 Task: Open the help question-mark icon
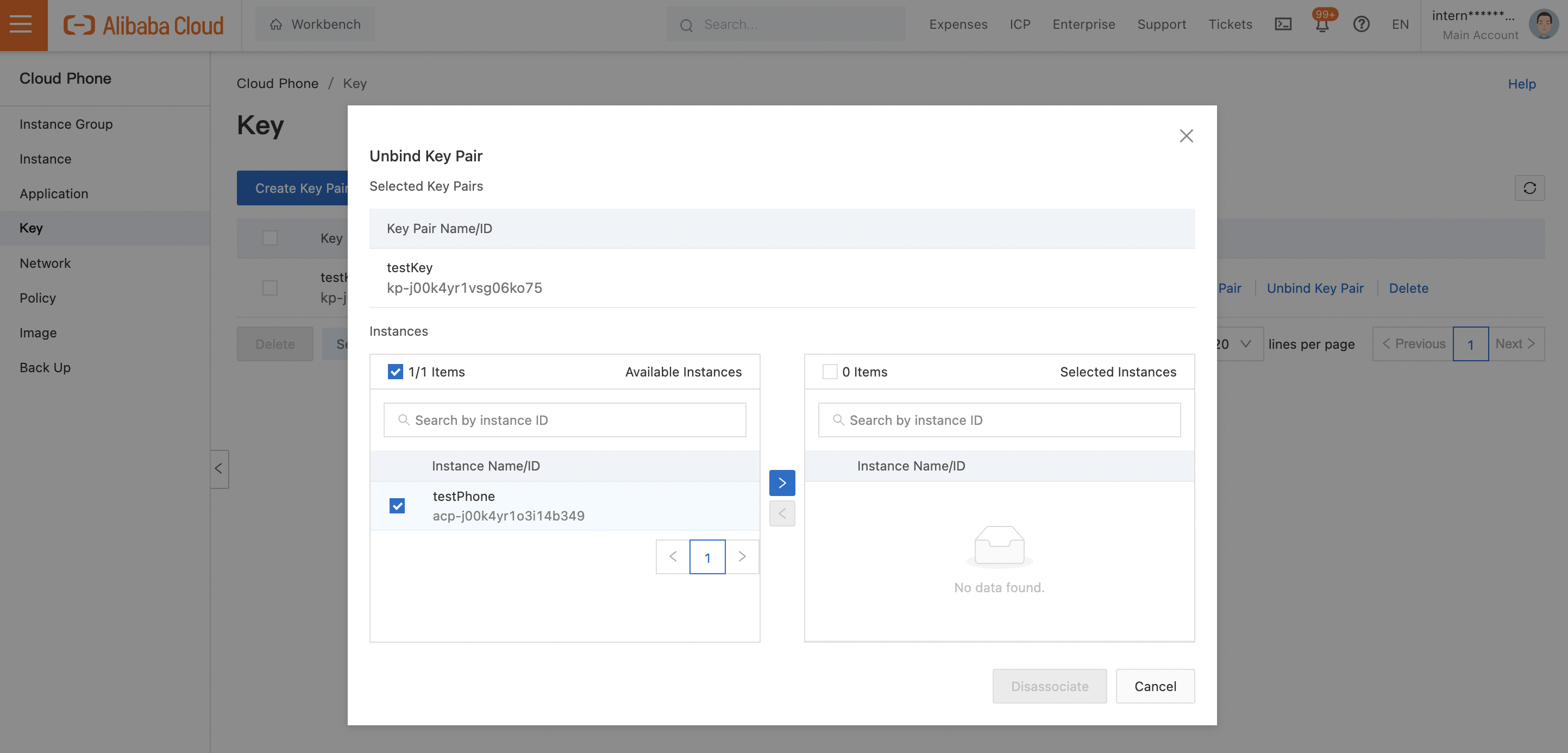click(x=1361, y=24)
